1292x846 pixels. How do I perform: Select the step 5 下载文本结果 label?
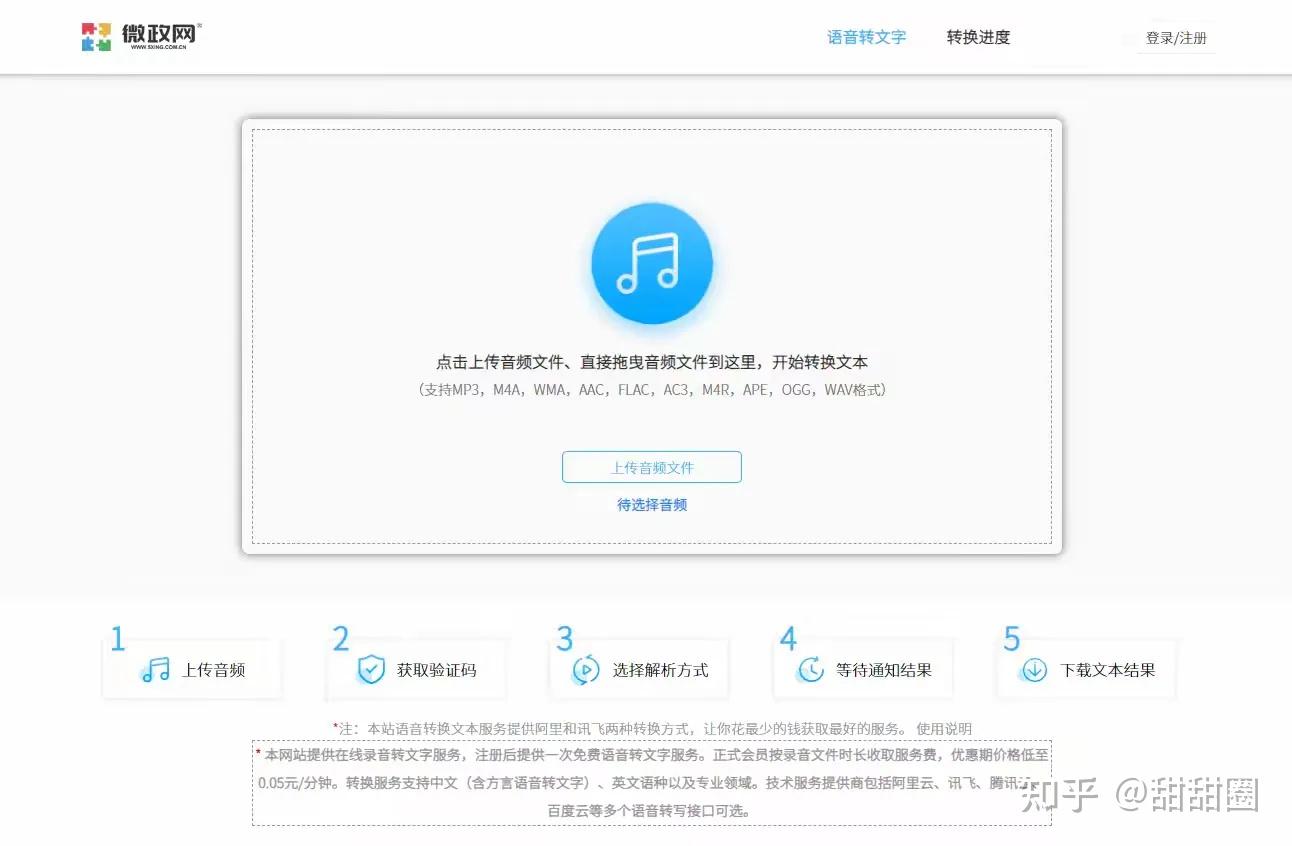tap(1108, 670)
